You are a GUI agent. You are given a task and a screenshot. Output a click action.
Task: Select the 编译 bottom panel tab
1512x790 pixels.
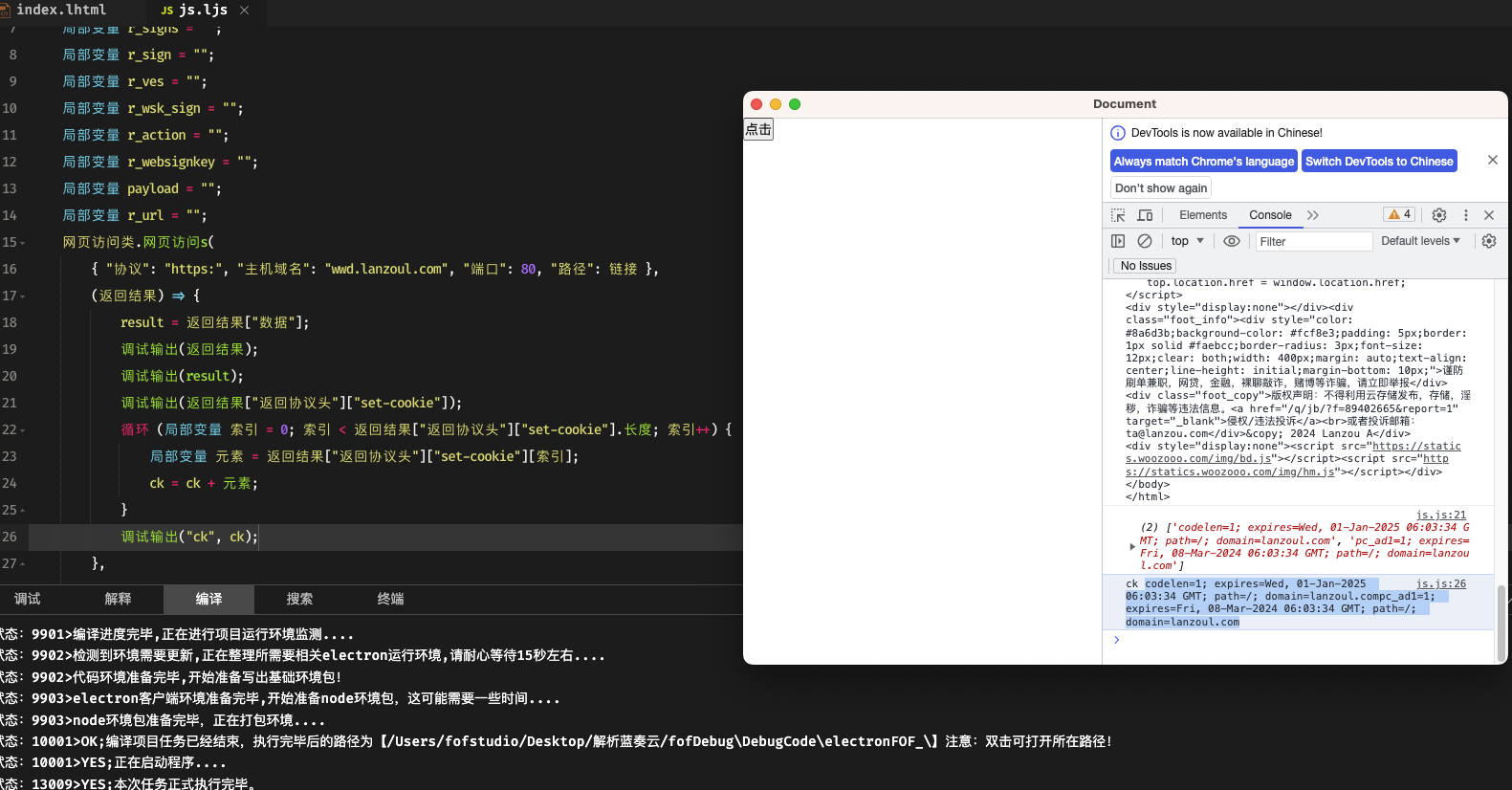pyautogui.click(x=209, y=599)
